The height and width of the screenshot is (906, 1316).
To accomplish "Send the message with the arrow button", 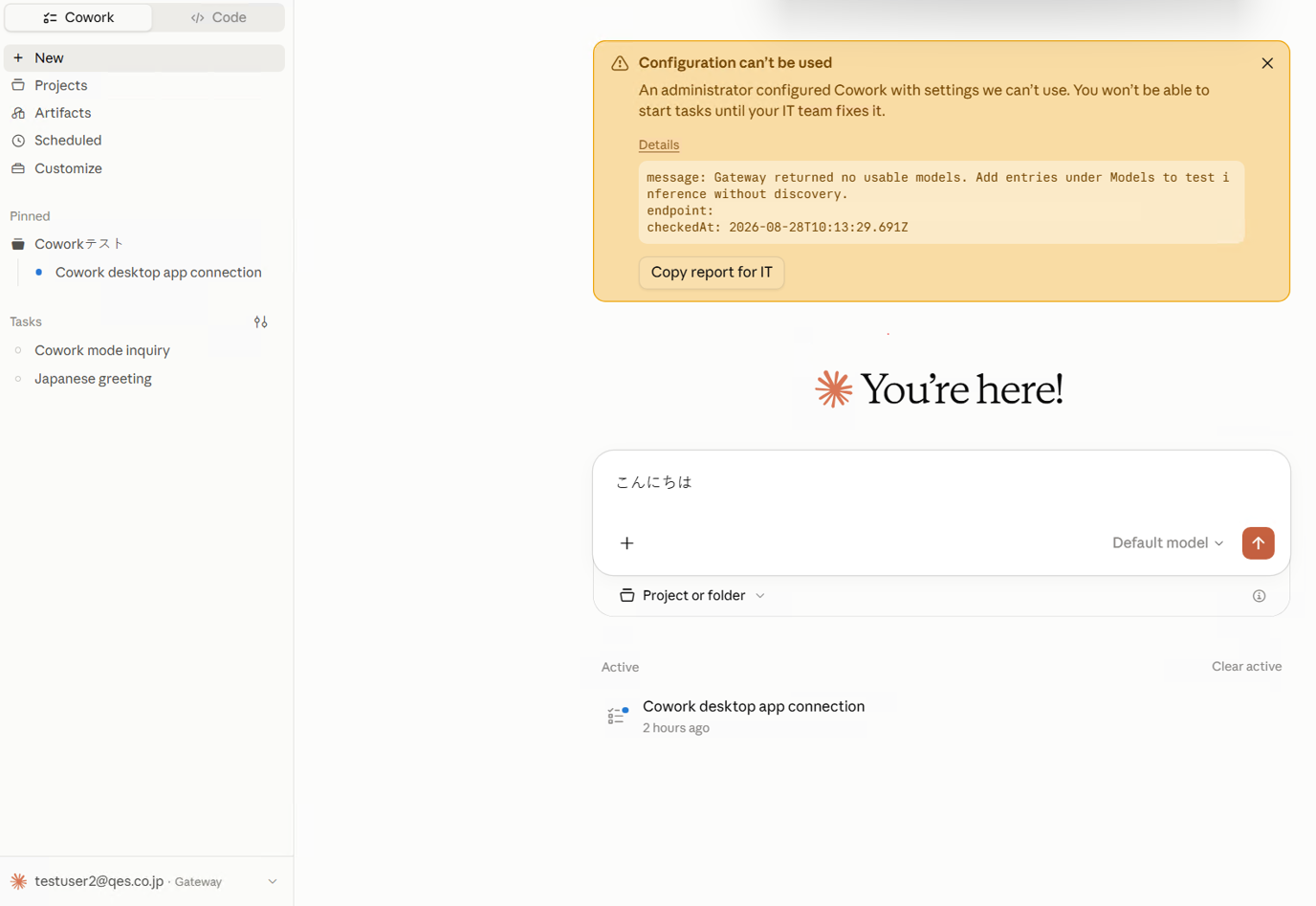I will (1259, 543).
